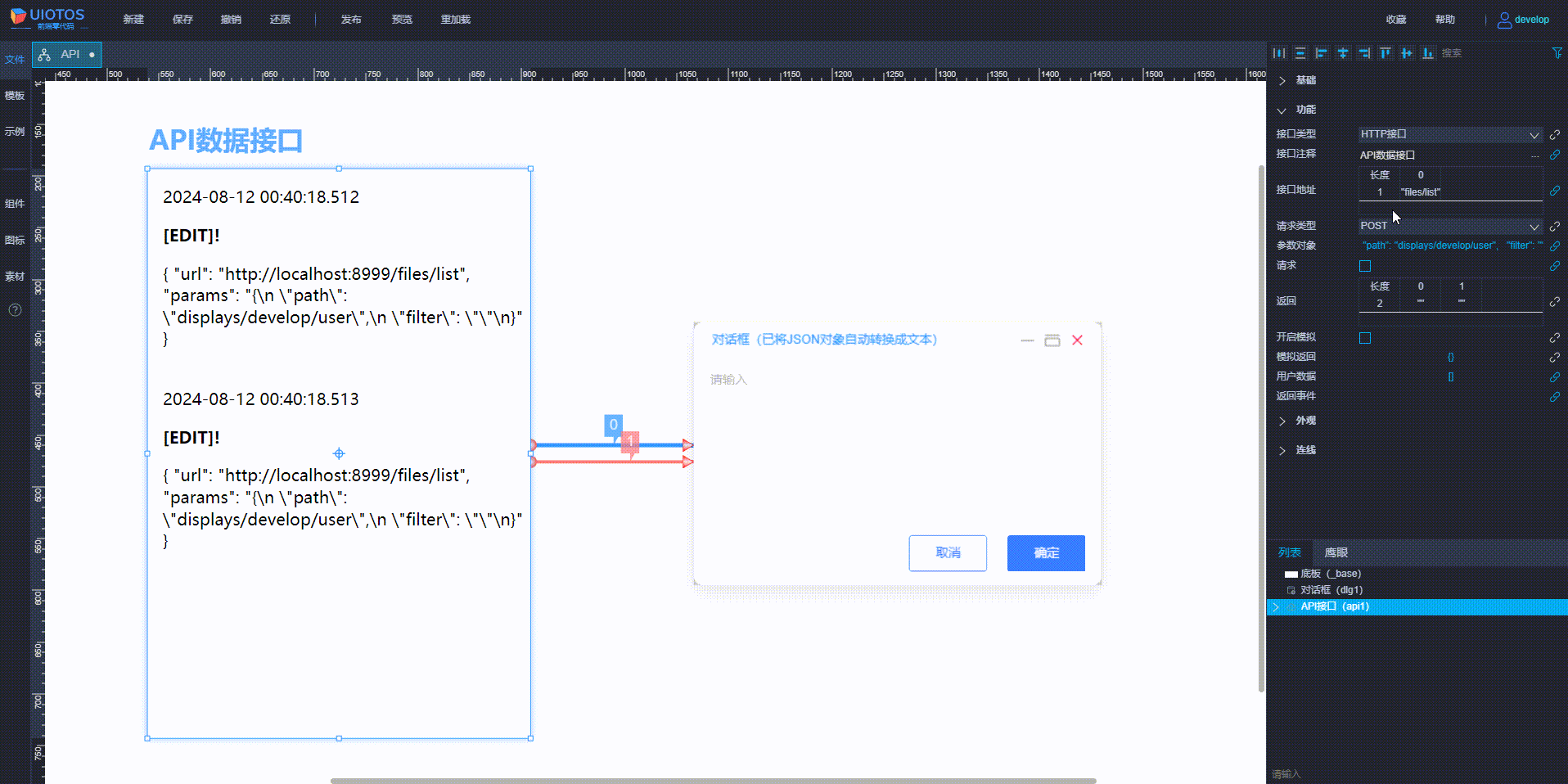The image size is (1568, 784).
Task: Click the minimize icon on the dialog component
Action: [1027, 340]
